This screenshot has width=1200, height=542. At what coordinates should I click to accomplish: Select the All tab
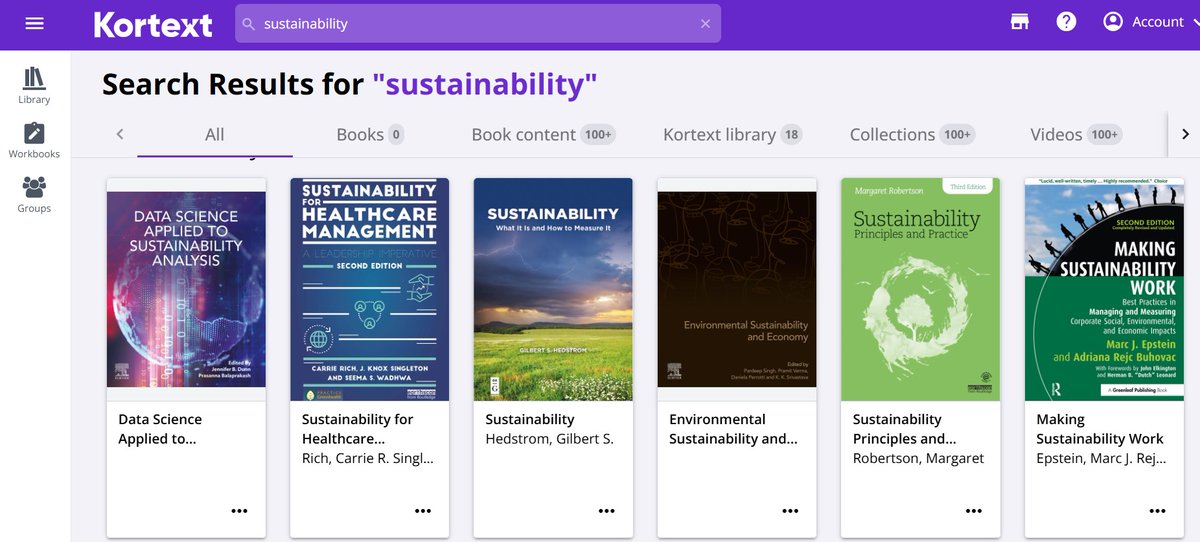215,134
